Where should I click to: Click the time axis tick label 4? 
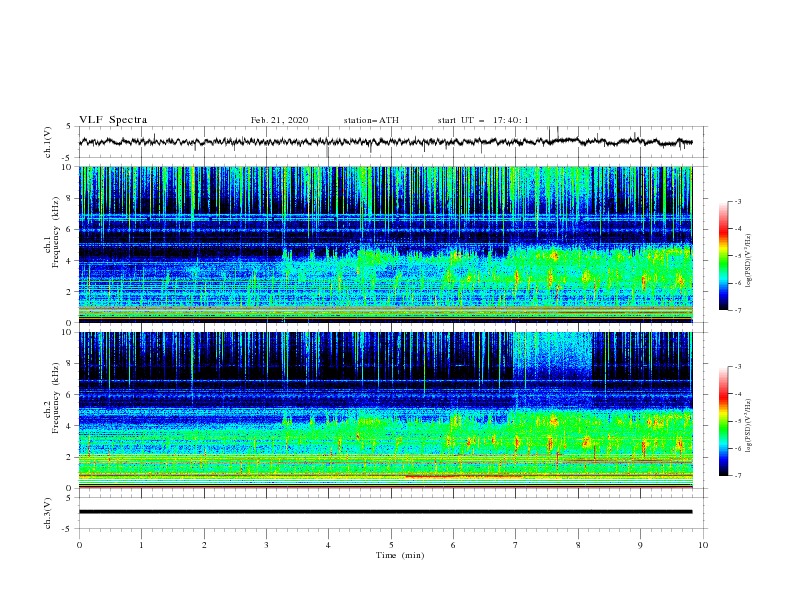[328, 545]
